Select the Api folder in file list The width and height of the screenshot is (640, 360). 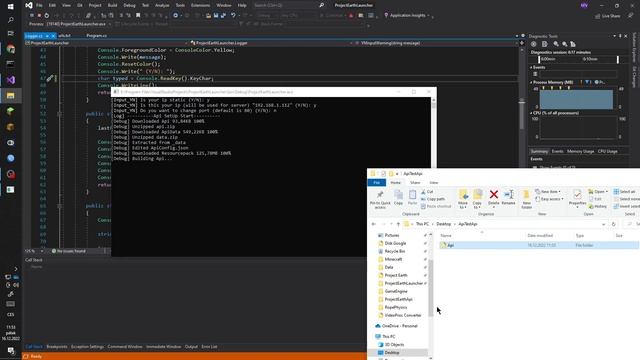538,245
